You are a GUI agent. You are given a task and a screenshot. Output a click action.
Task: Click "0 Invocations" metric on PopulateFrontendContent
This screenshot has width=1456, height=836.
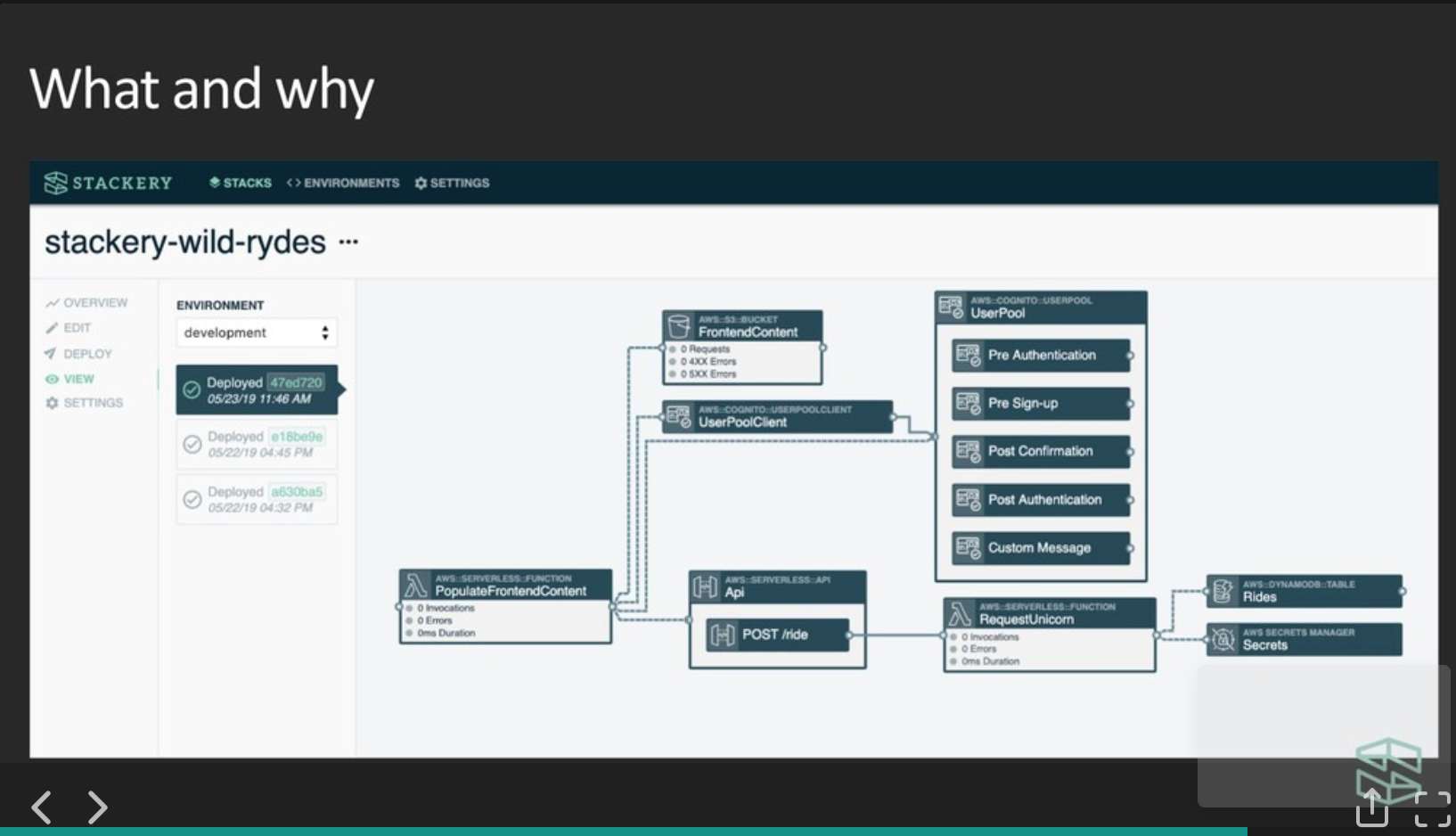coord(446,608)
